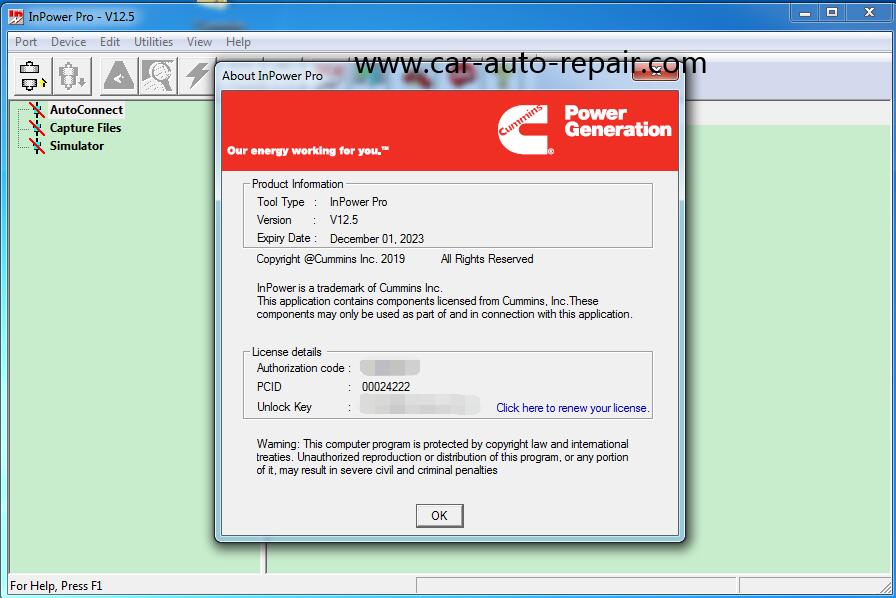Click the disconnected icon beside Simulator
The height and width of the screenshot is (598, 896).
(x=37, y=146)
